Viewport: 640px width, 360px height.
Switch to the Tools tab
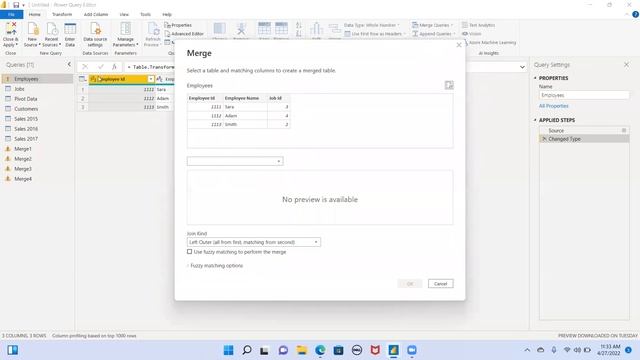coord(145,14)
